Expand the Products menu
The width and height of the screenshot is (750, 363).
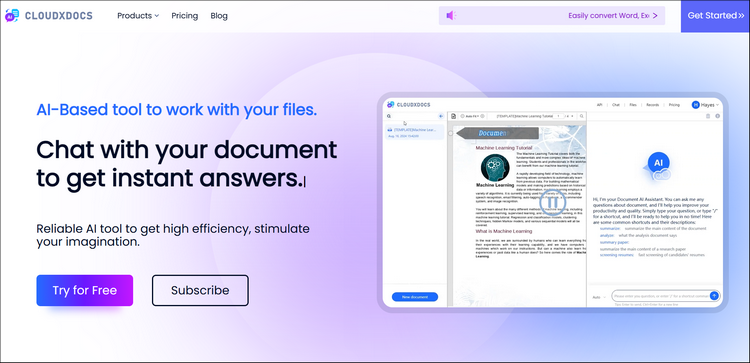click(138, 16)
